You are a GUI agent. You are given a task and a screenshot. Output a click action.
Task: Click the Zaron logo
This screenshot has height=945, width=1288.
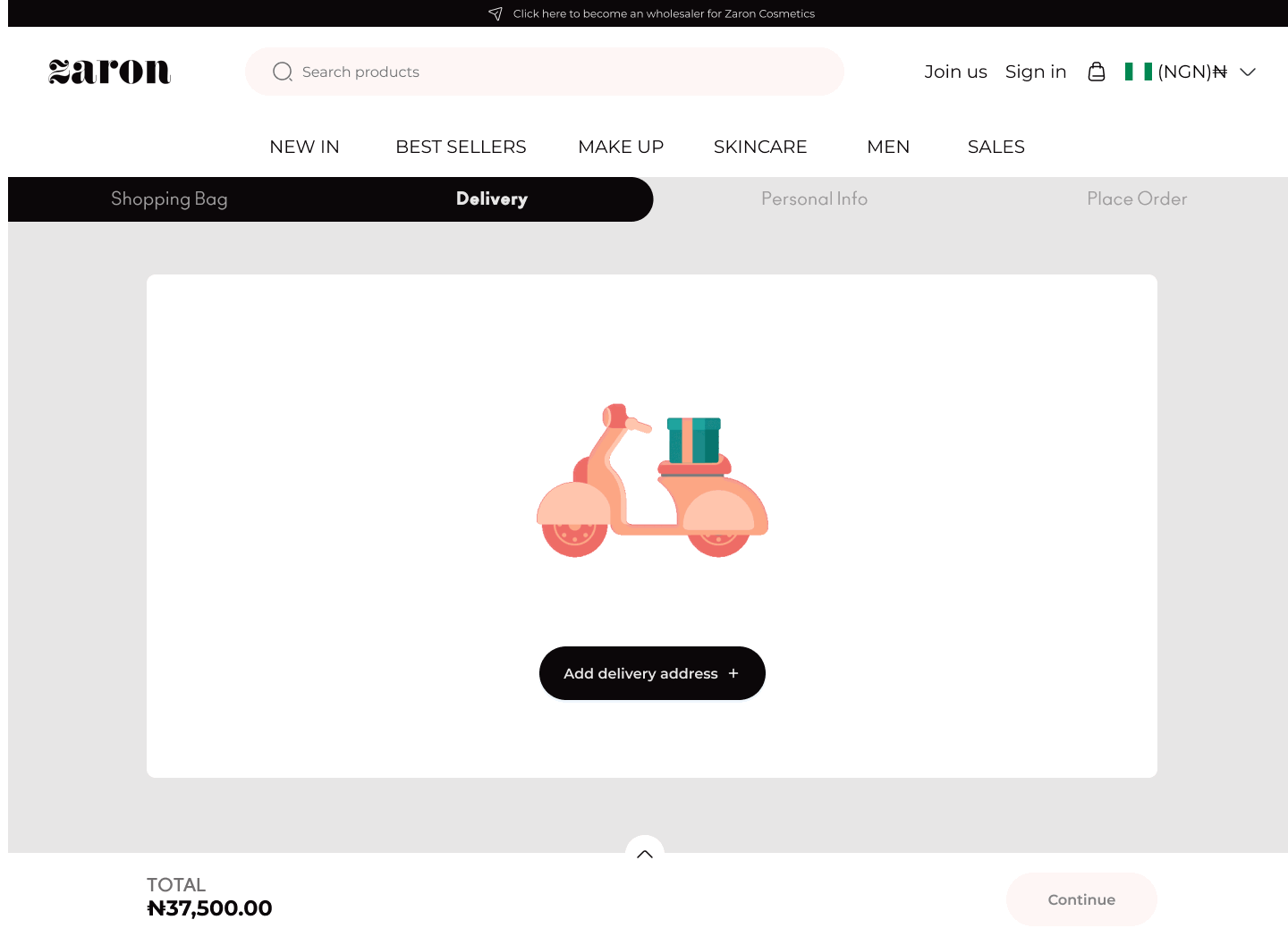(109, 72)
